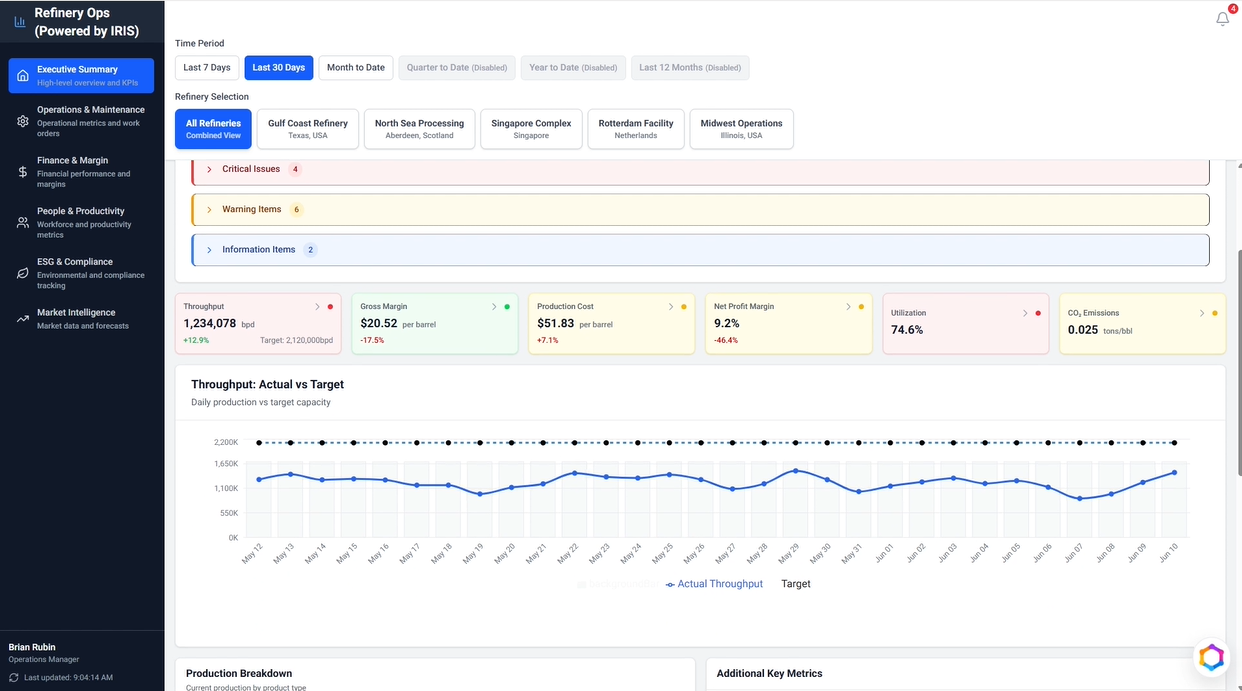Viewport: 1242px width, 691px height.
Task: Click the Market Intelligence trend icon
Action: click(23, 319)
